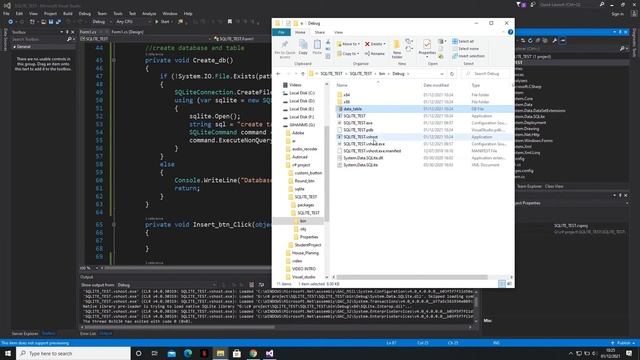
Task: Refresh the Explorer address bar
Action: tap(452, 74)
